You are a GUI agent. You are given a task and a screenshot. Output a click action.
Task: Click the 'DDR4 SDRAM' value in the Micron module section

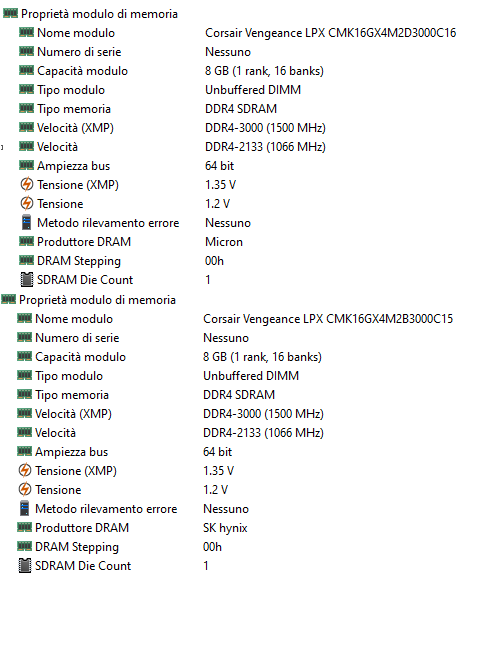241,109
